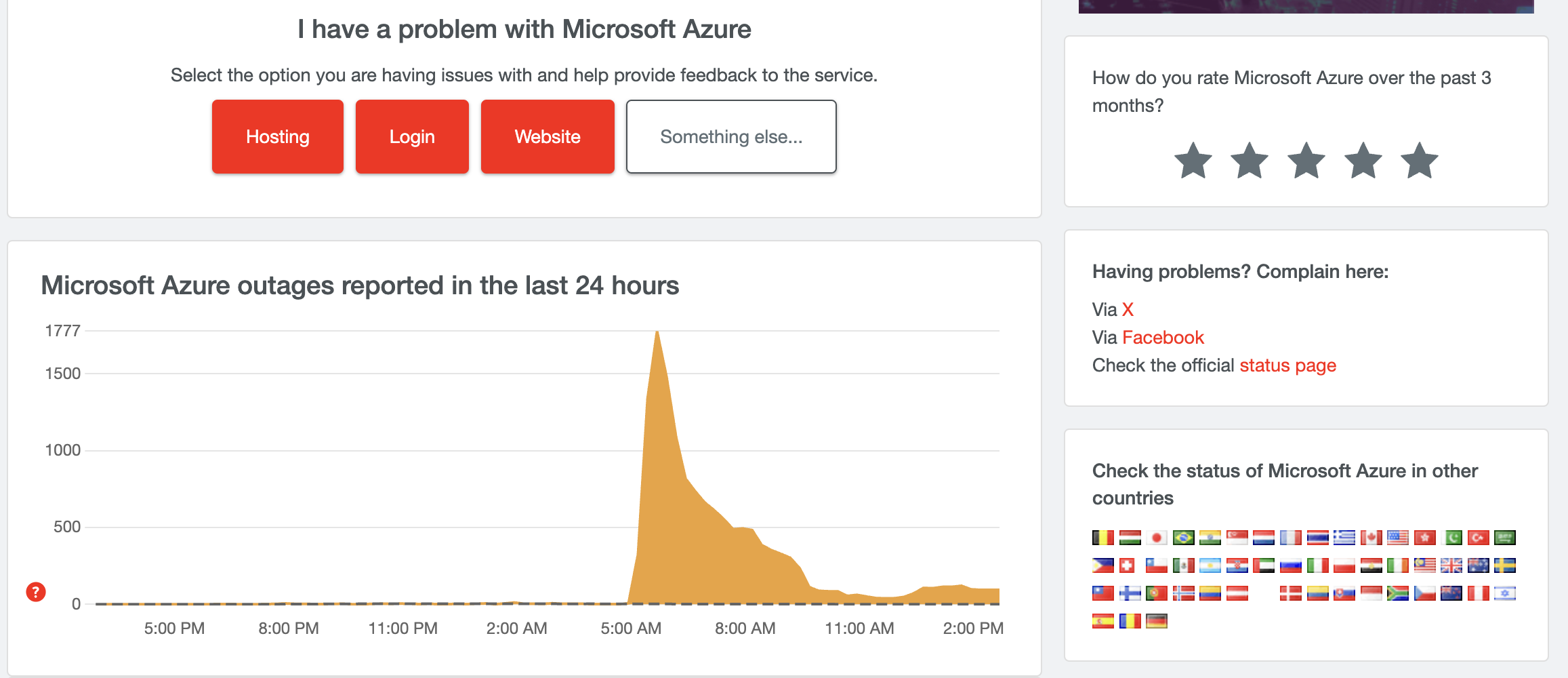Select the Israel flag

click(x=1505, y=593)
